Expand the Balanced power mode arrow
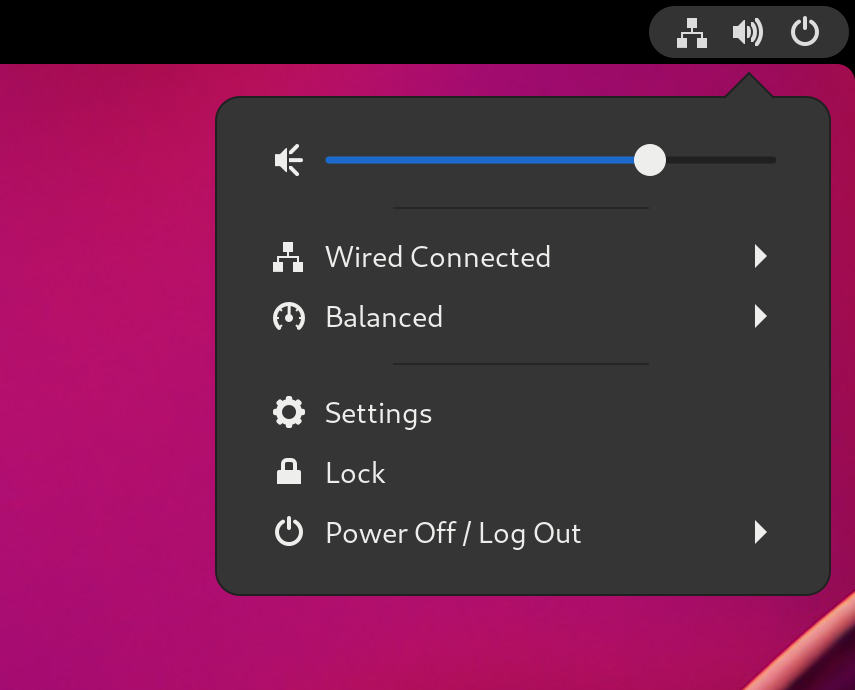The width and height of the screenshot is (855, 690). point(760,318)
